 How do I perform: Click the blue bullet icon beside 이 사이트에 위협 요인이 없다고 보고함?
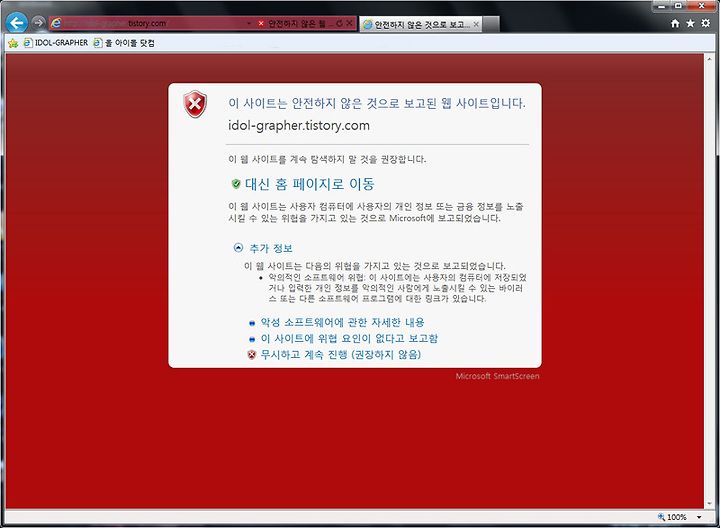tap(252, 339)
